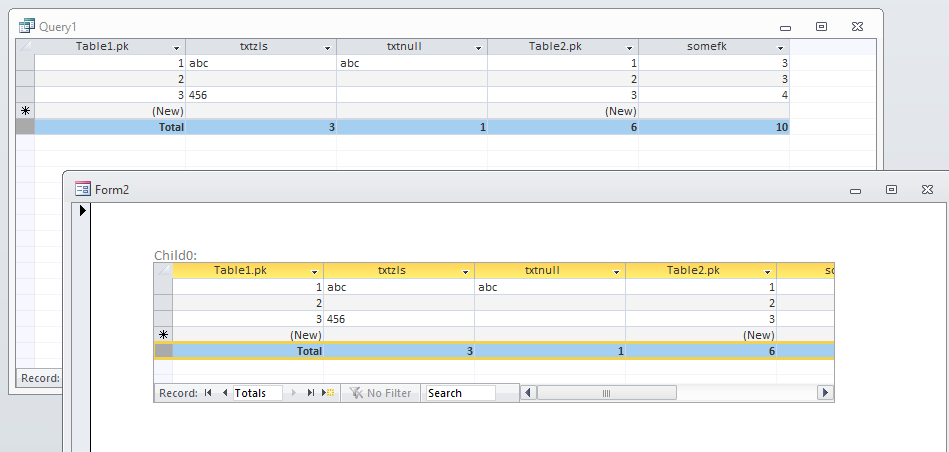Click the No Filter button in Child0
The image size is (949, 452).
click(x=381, y=393)
